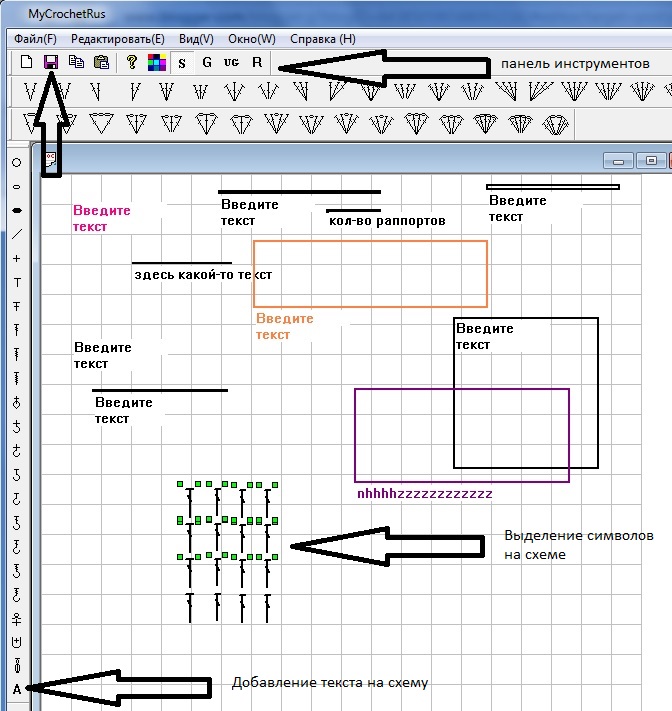
Task: Toggle the S mode button
Action: 182,63
